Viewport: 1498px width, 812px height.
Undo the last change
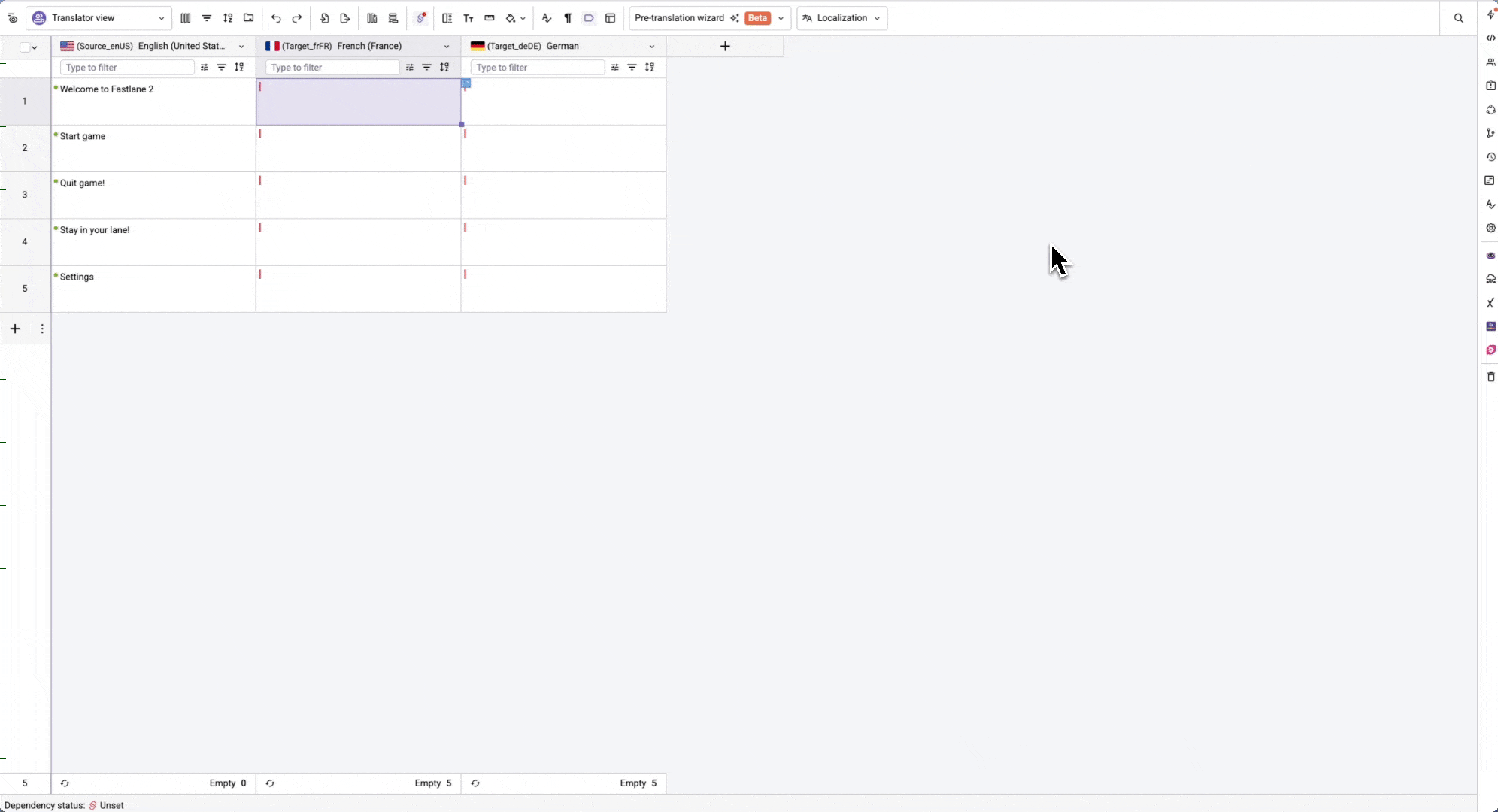[277, 18]
